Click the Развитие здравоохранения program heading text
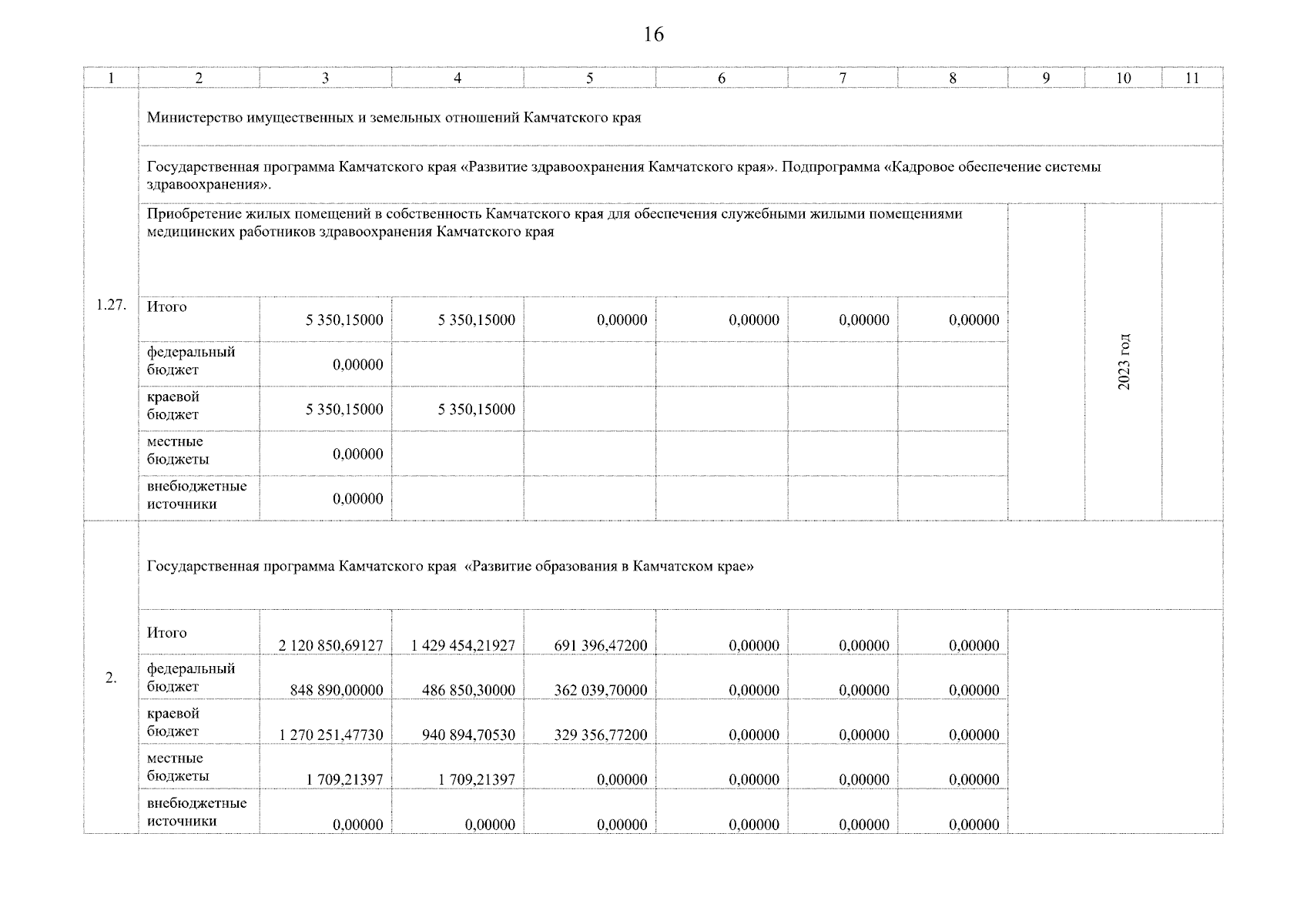This screenshot has height=924, width=1307. 623,176
